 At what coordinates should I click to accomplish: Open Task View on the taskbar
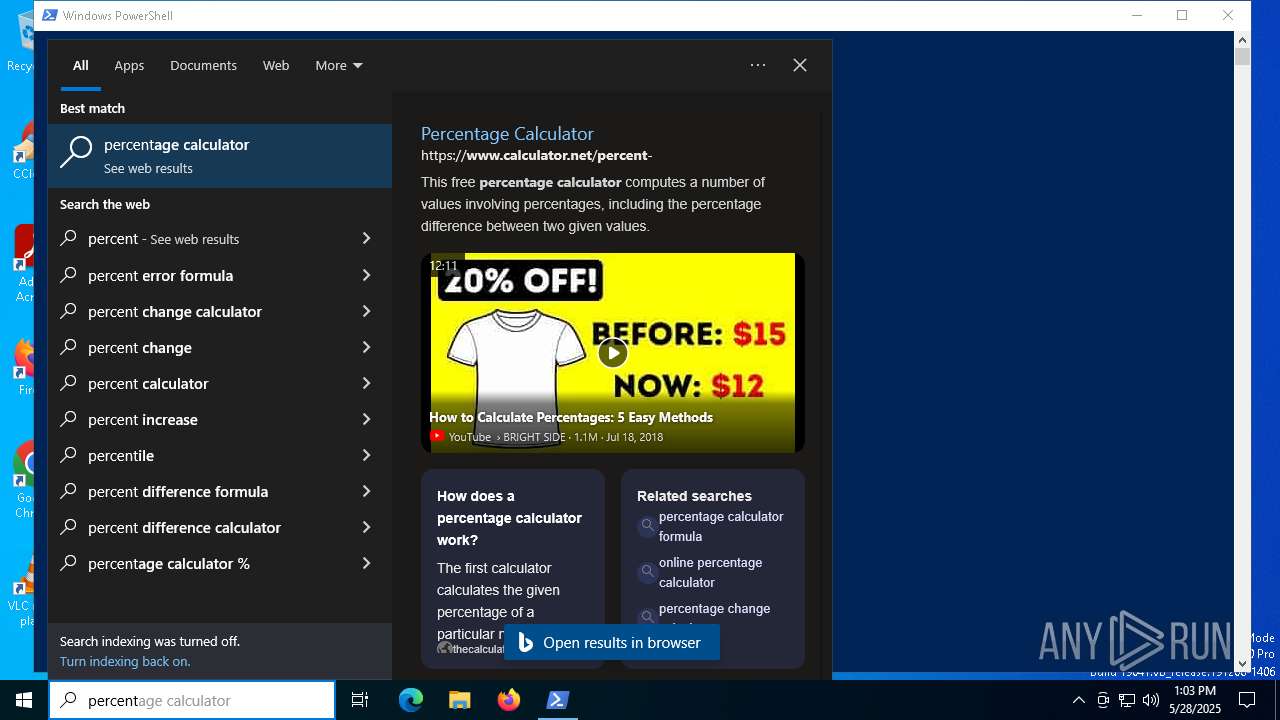[360, 700]
